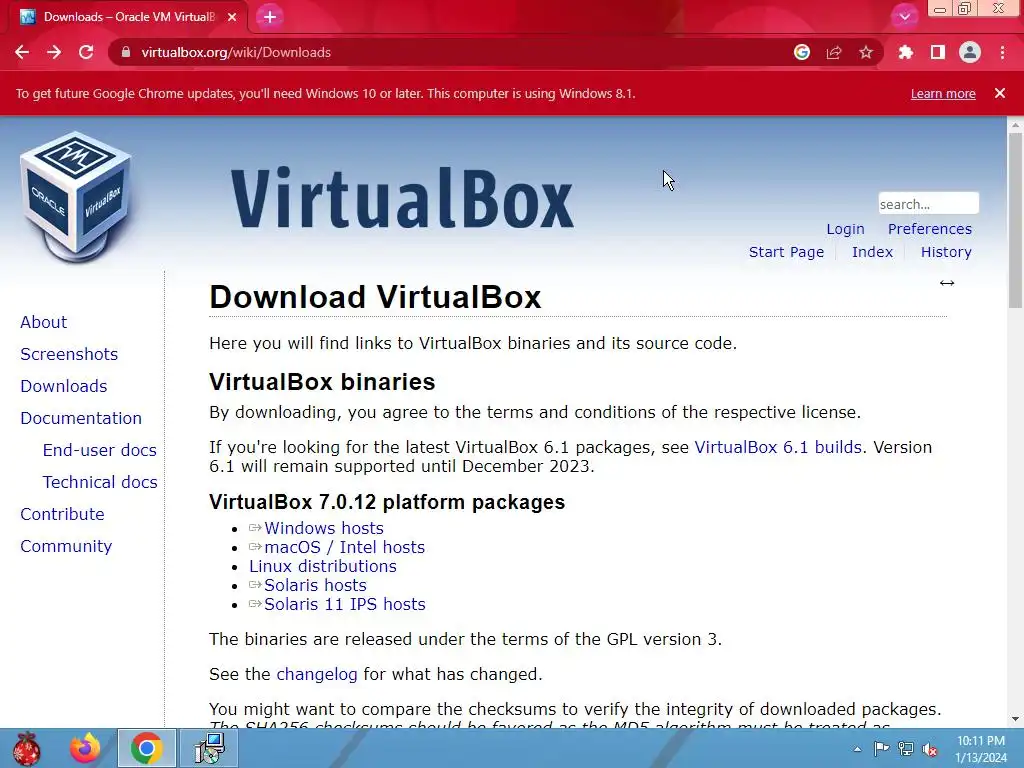Click the Christmas ornament Start button
Image resolution: width=1024 pixels, height=768 pixels.
click(26, 748)
